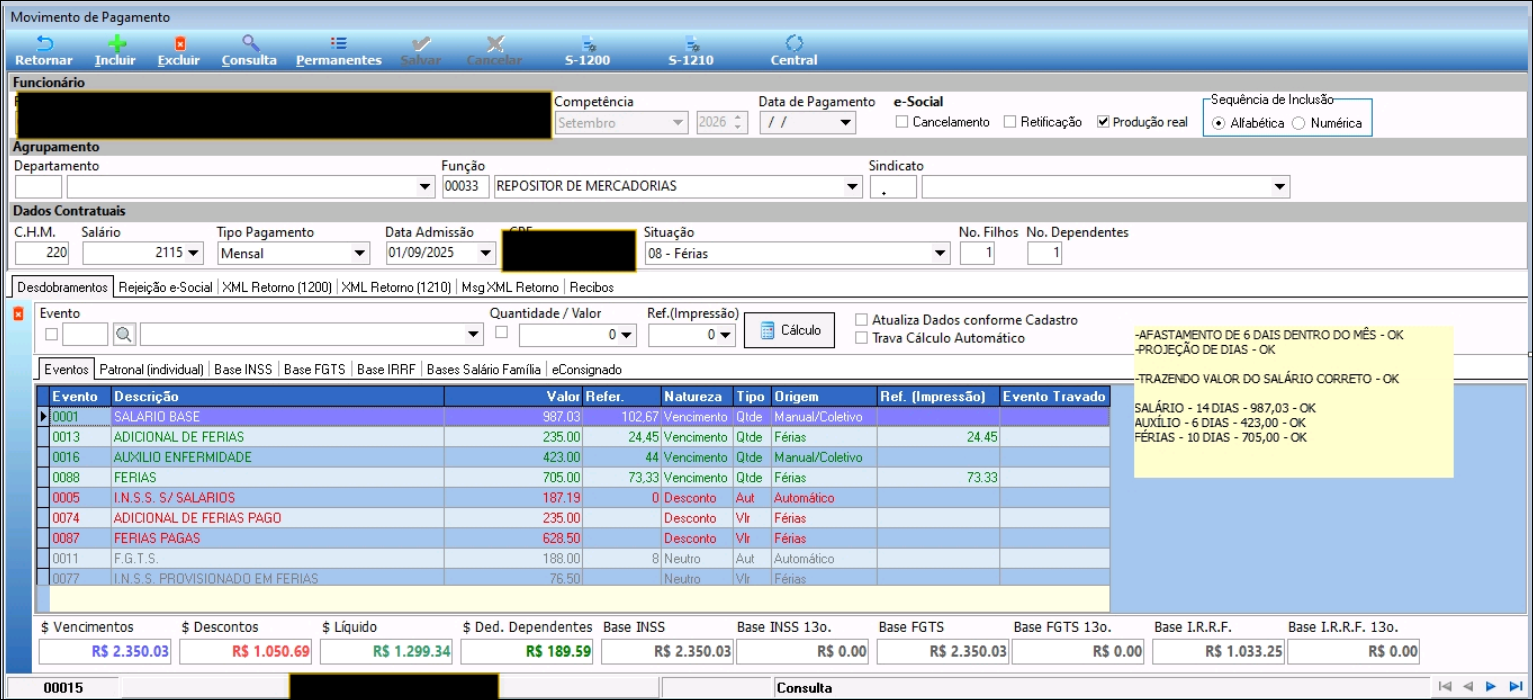Open the Patronal (individual) tab
Screen dimensions: 1533x700
[152, 369]
